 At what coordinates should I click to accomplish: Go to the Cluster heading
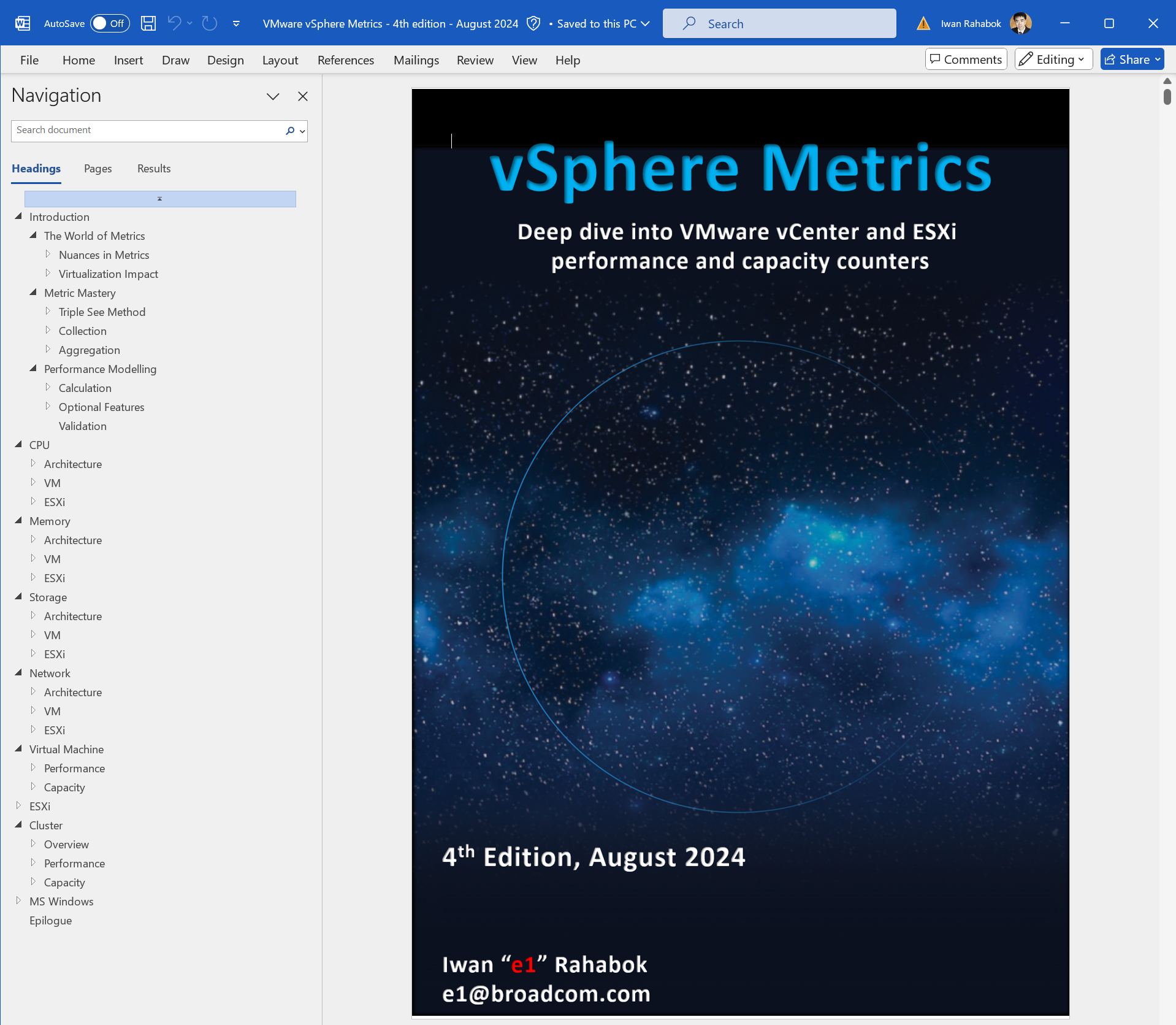pos(46,825)
